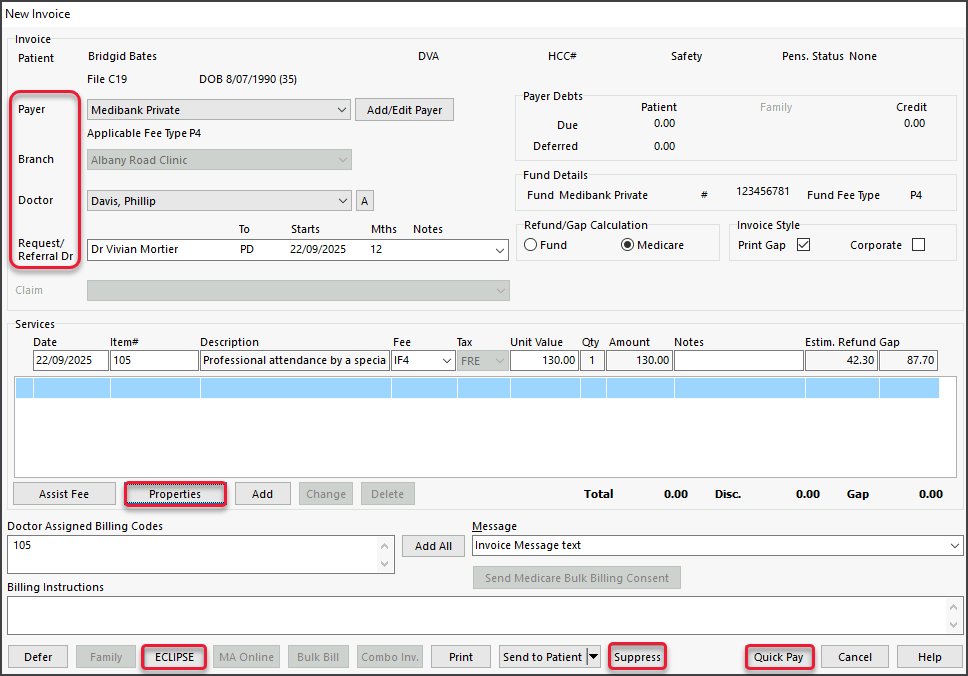Click the Item# field containing 105

pos(154,361)
